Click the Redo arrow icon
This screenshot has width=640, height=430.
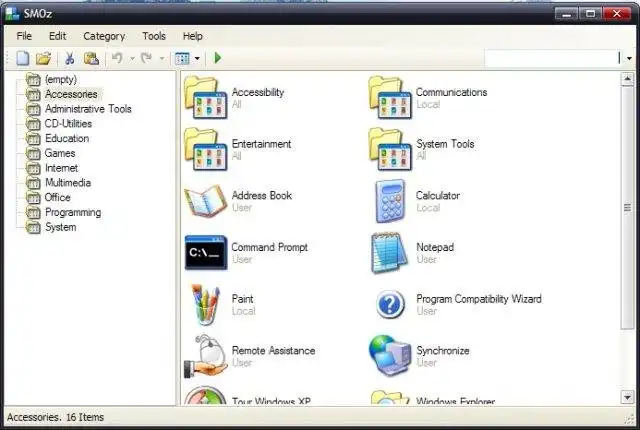tap(146, 58)
